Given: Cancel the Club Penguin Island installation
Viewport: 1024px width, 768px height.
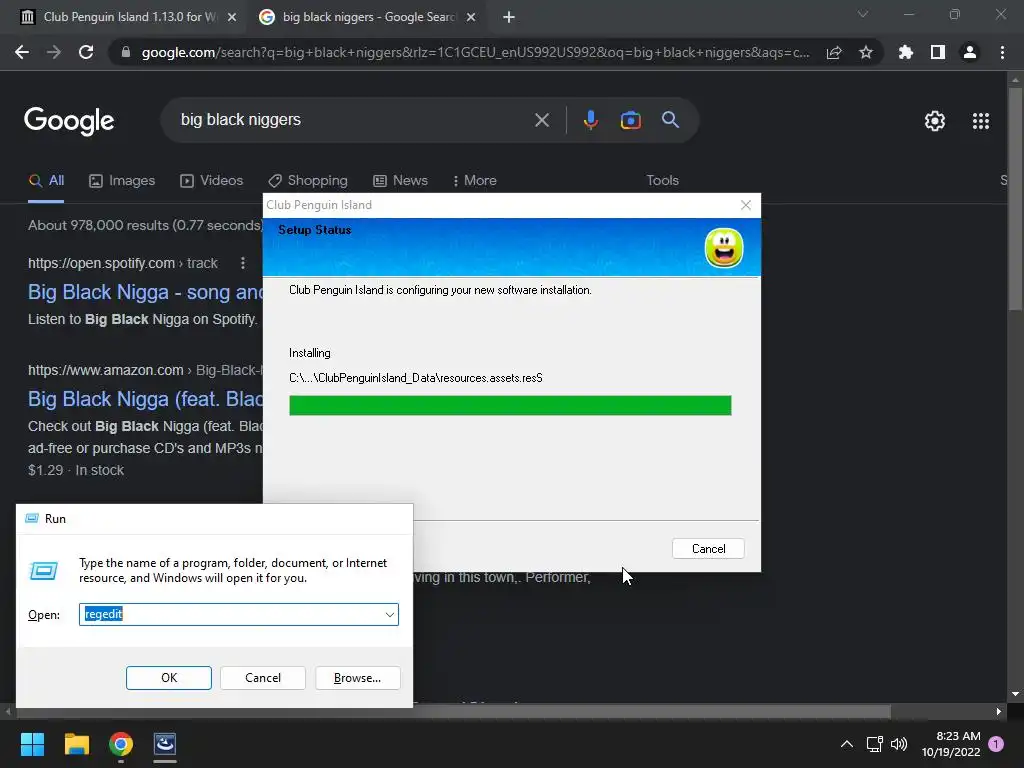Looking at the screenshot, I should coord(708,549).
